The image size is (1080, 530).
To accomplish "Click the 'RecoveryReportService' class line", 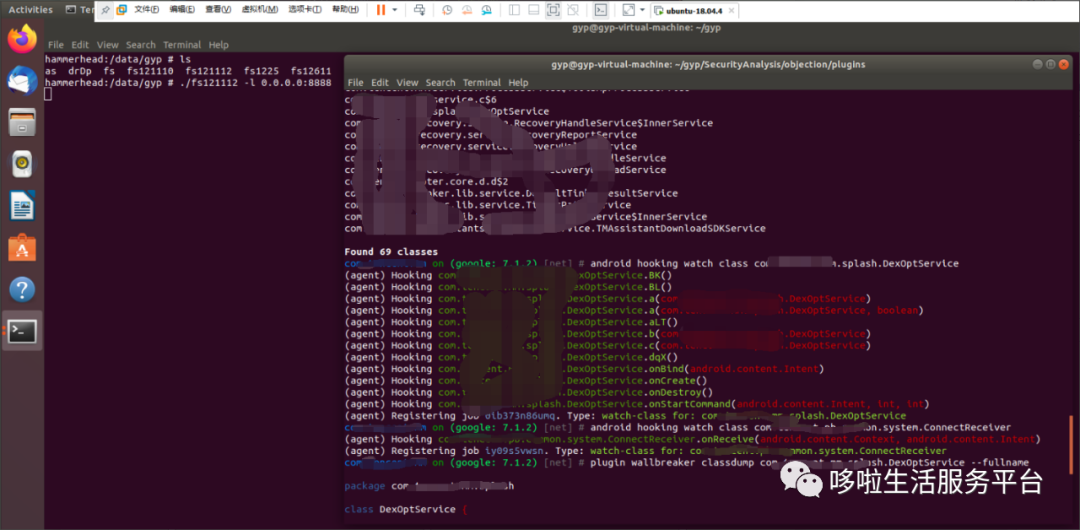I will [490, 134].
